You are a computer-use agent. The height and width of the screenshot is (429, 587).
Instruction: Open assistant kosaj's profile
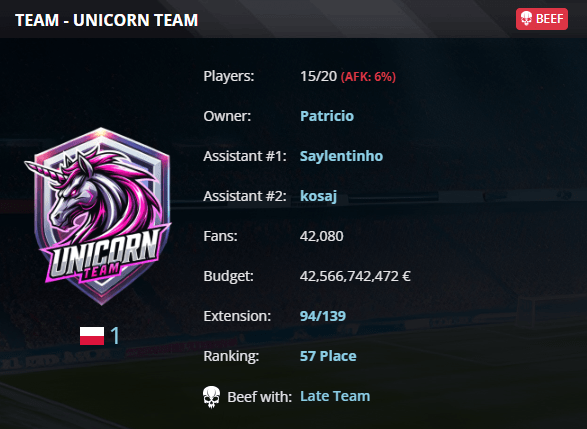click(318, 196)
